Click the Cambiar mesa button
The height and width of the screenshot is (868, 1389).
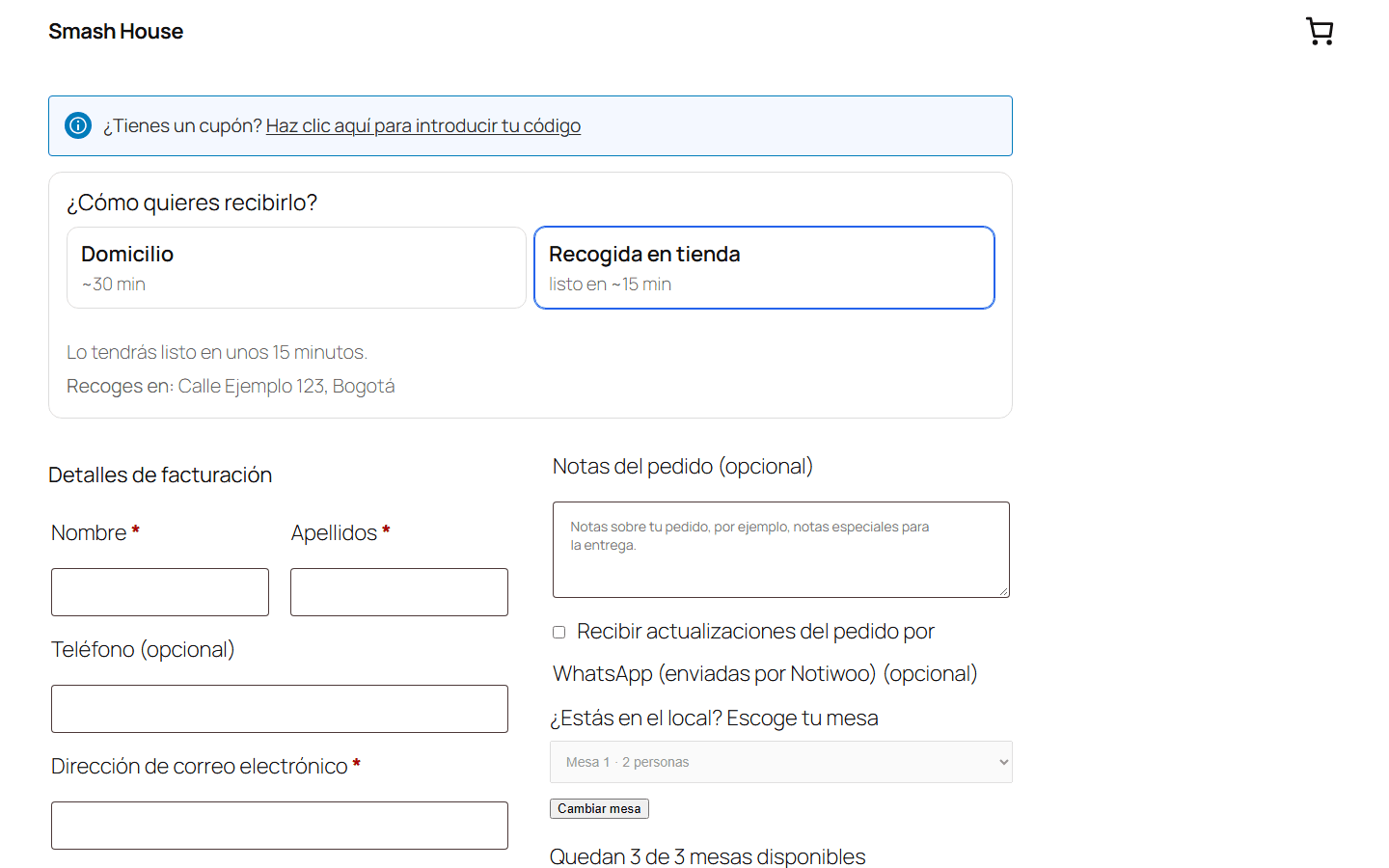click(x=599, y=809)
